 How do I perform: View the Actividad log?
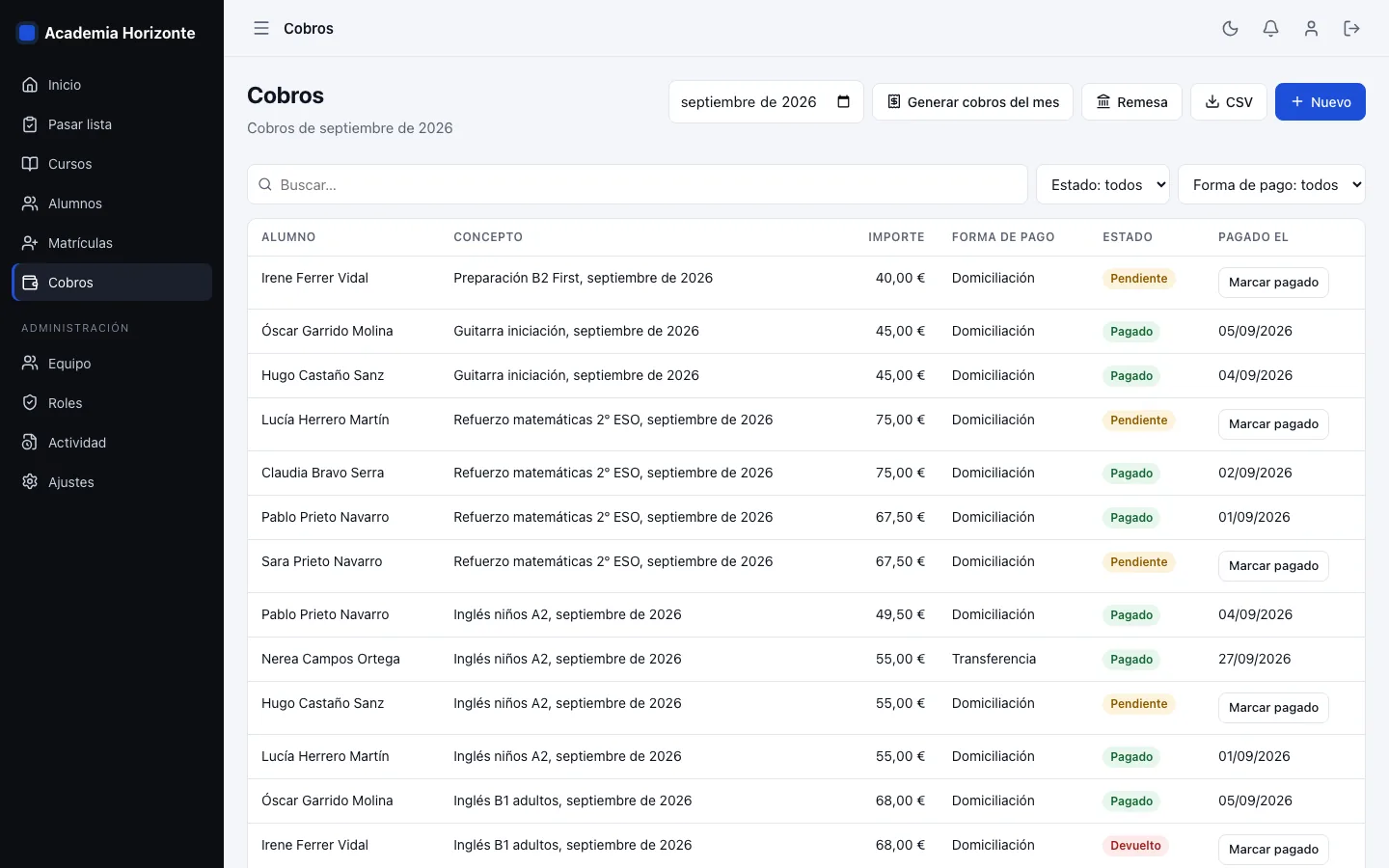pyautogui.click(x=112, y=443)
